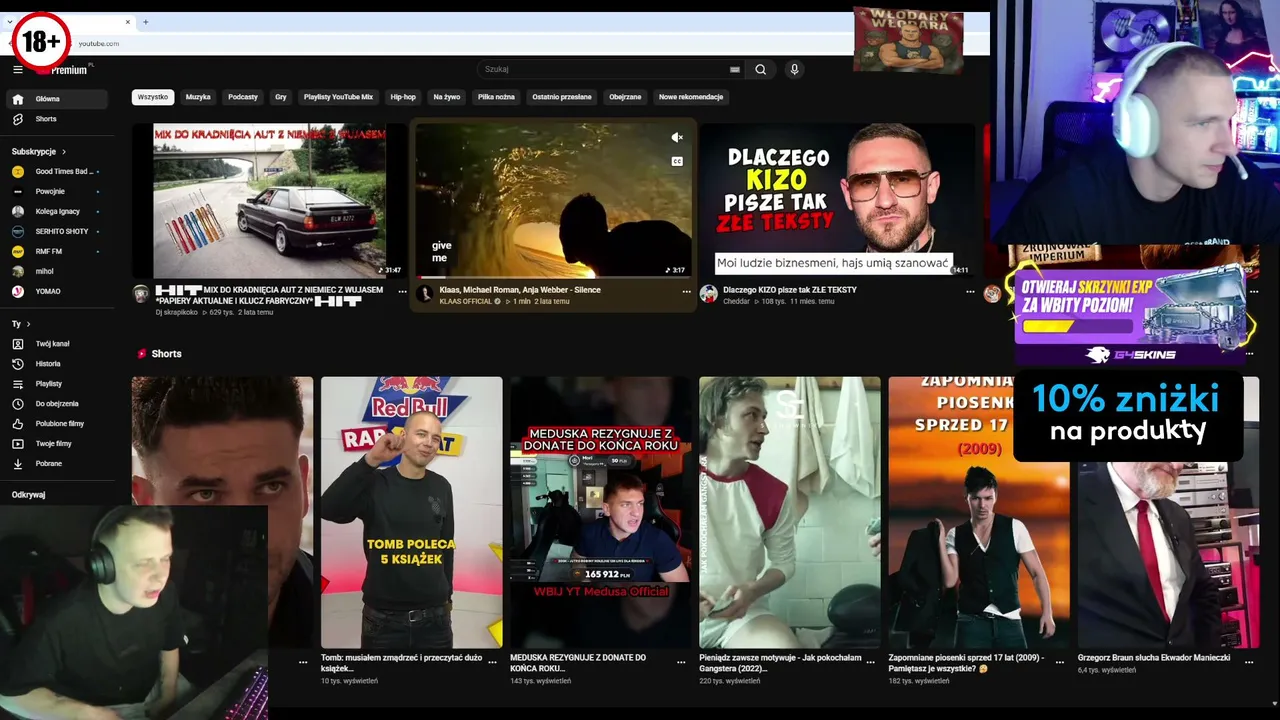Select the Wszystko filter chip
The image size is (1280, 720).
(153, 97)
